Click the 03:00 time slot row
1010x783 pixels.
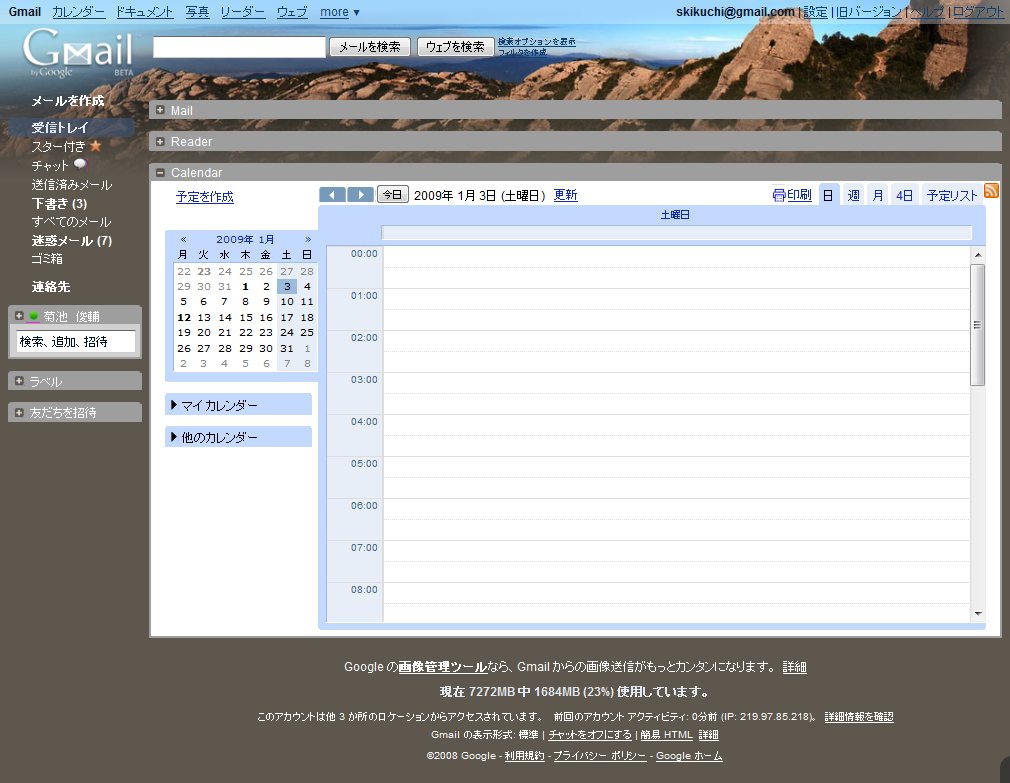(x=676, y=393)
